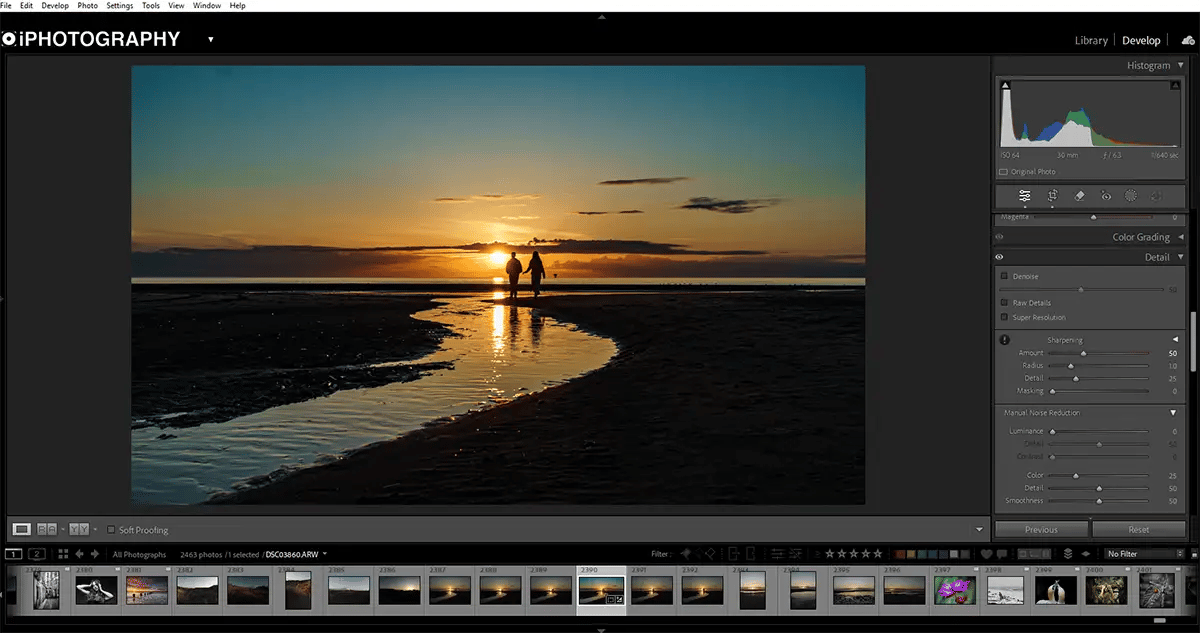Open the toolbar content dropdown triangle

(979, 530)
